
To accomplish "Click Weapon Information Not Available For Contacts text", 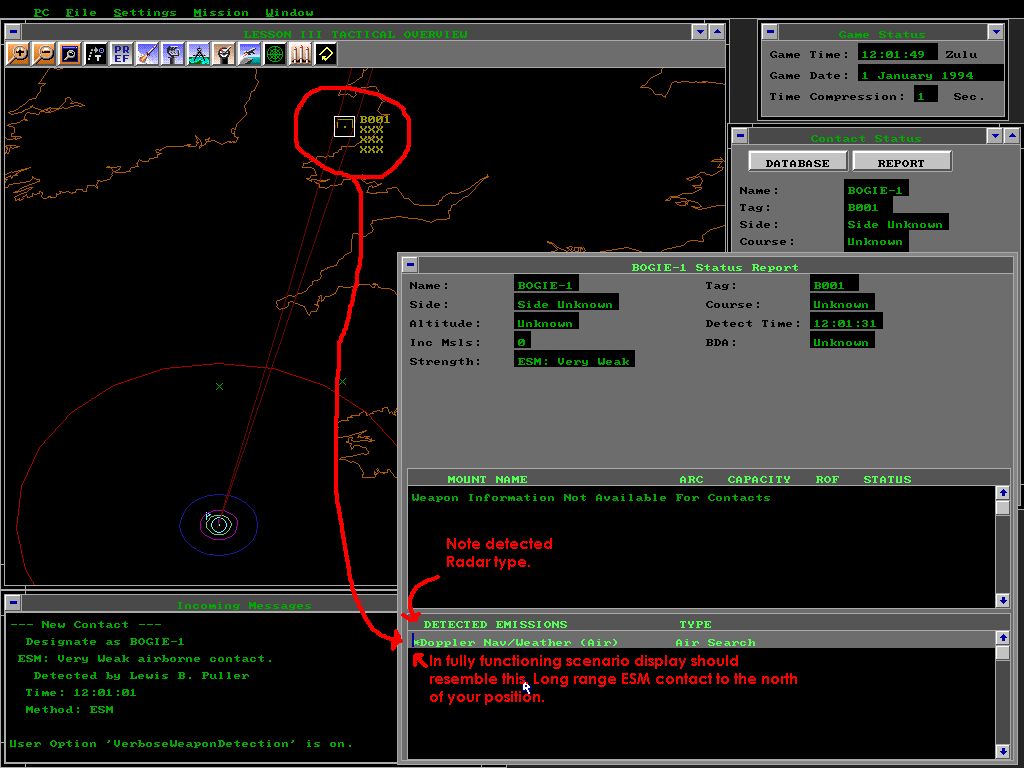I will [591, 498].
